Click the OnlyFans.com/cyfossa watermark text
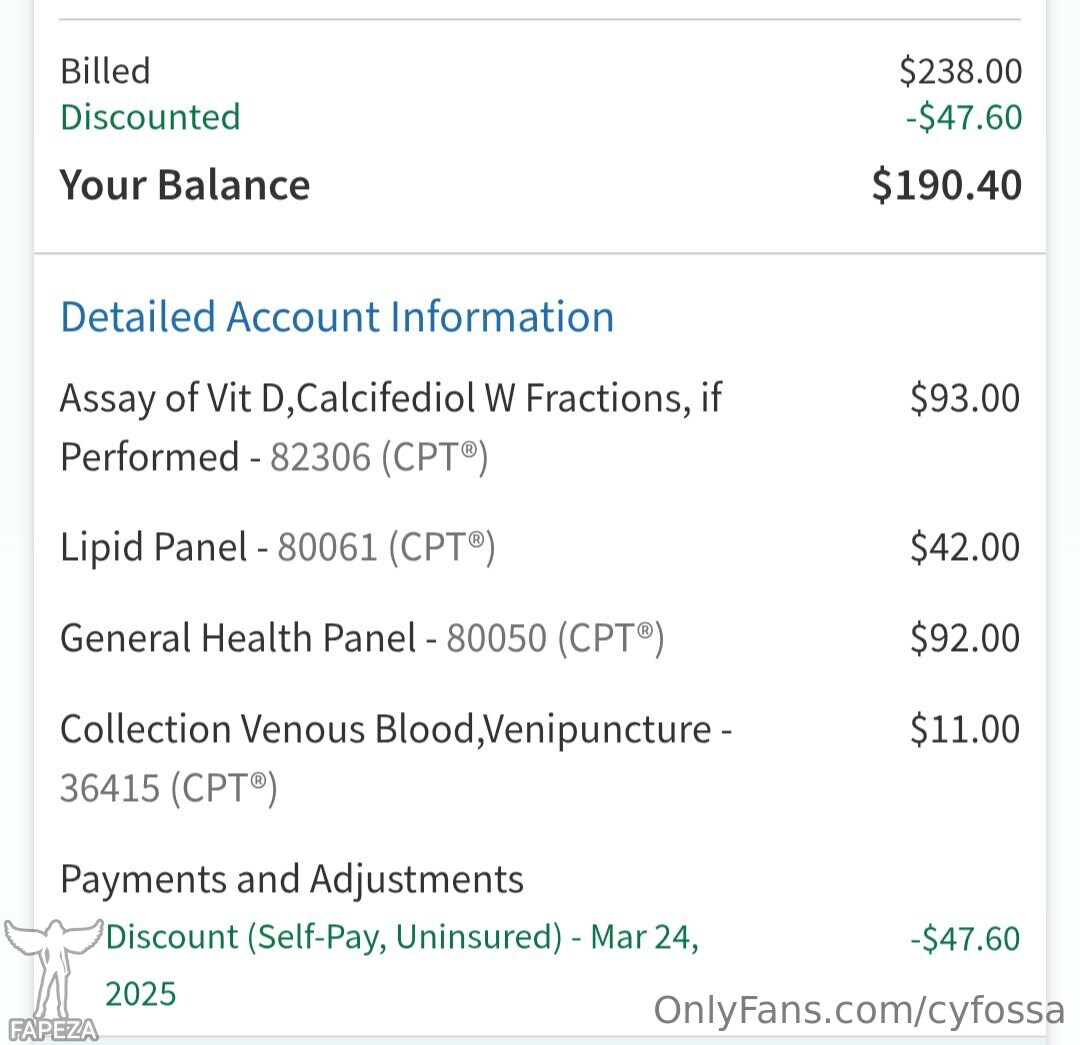The image size is (1080, 1045). [x=859, y=1011]
